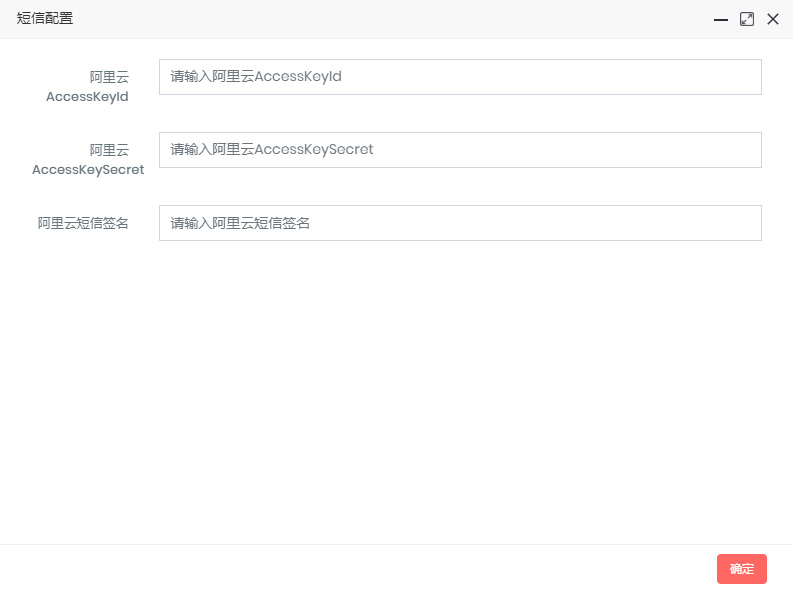The height and width of the screenshot is (596, 793).
Task: Maximize the 短信配置 dialog window
Action: coord(746,19)
